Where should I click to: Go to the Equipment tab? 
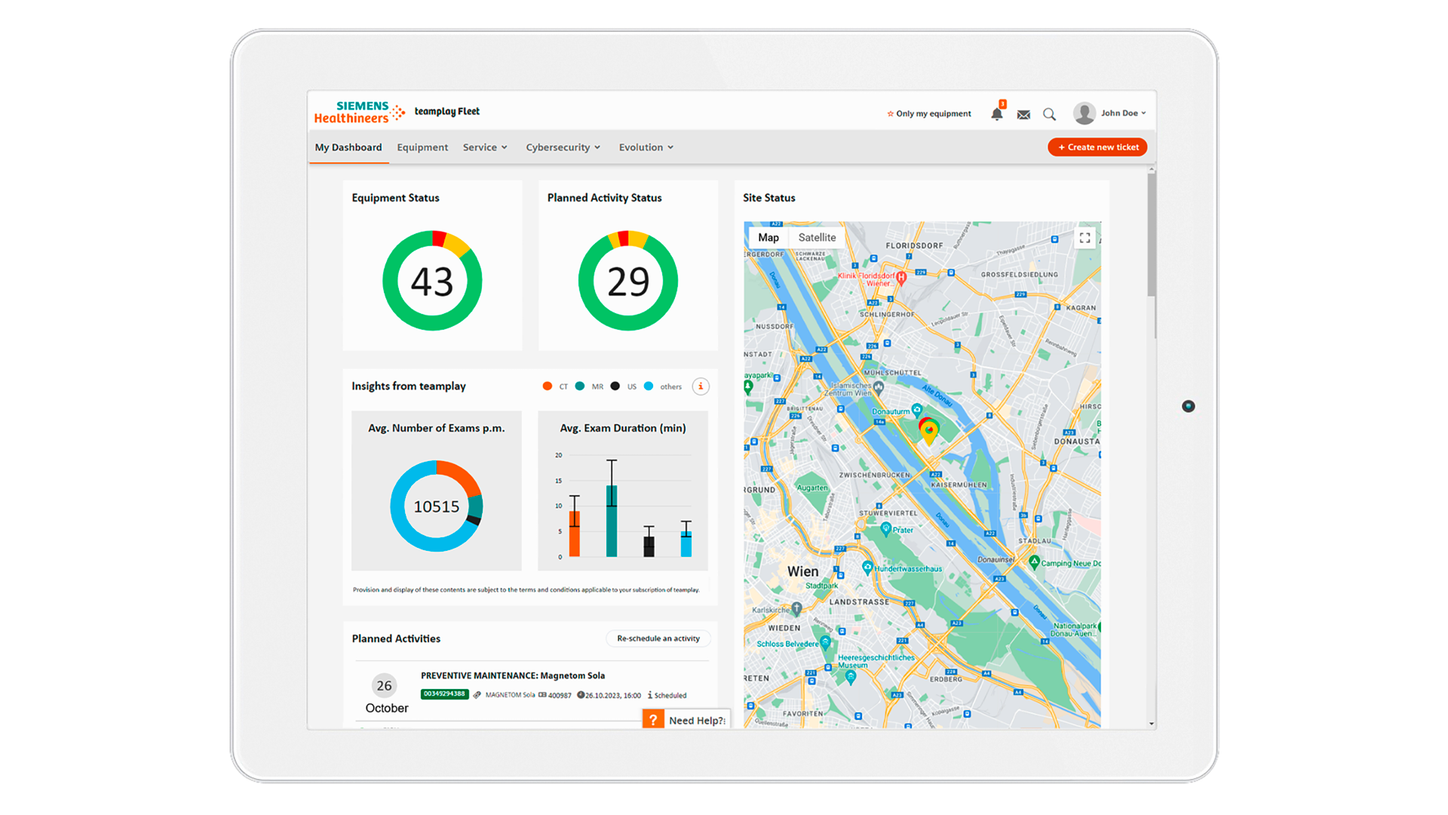[x=422, y=147]
